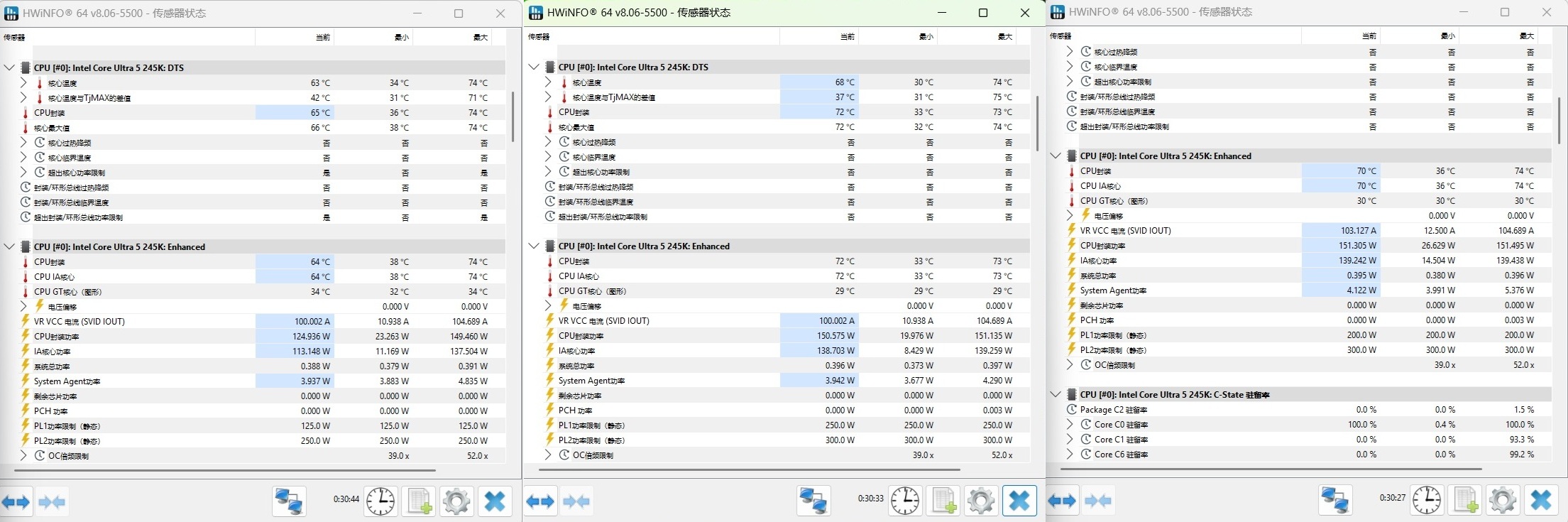Open remote network monitor icon in left window
This screenshot has height=522, width=1568.
click(289, 501)
